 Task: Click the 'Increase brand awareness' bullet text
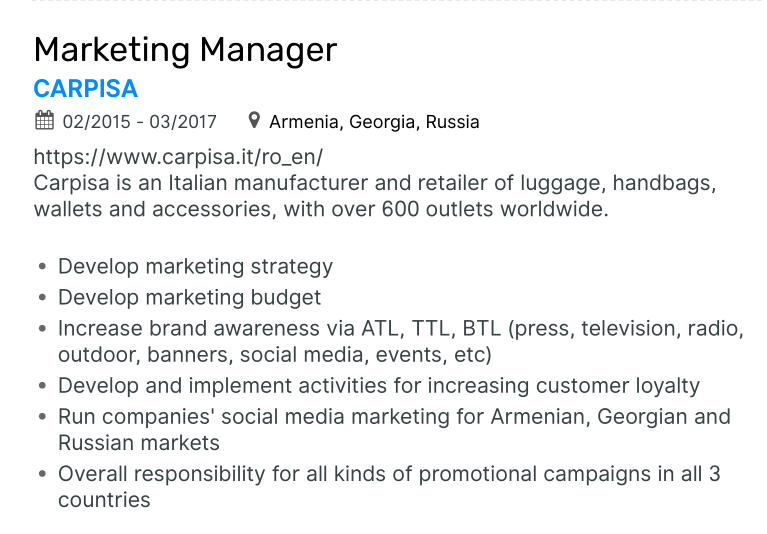tap(400, 341)
